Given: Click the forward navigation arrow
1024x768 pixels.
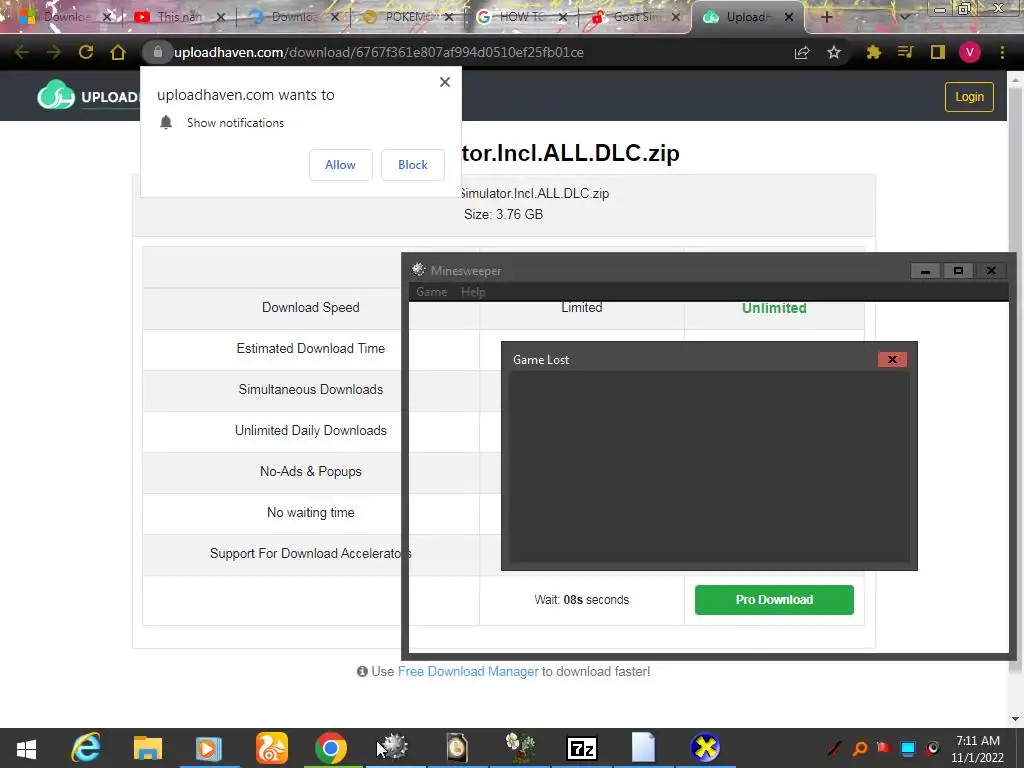Looking at the screenshot, I should coord(54,52).
